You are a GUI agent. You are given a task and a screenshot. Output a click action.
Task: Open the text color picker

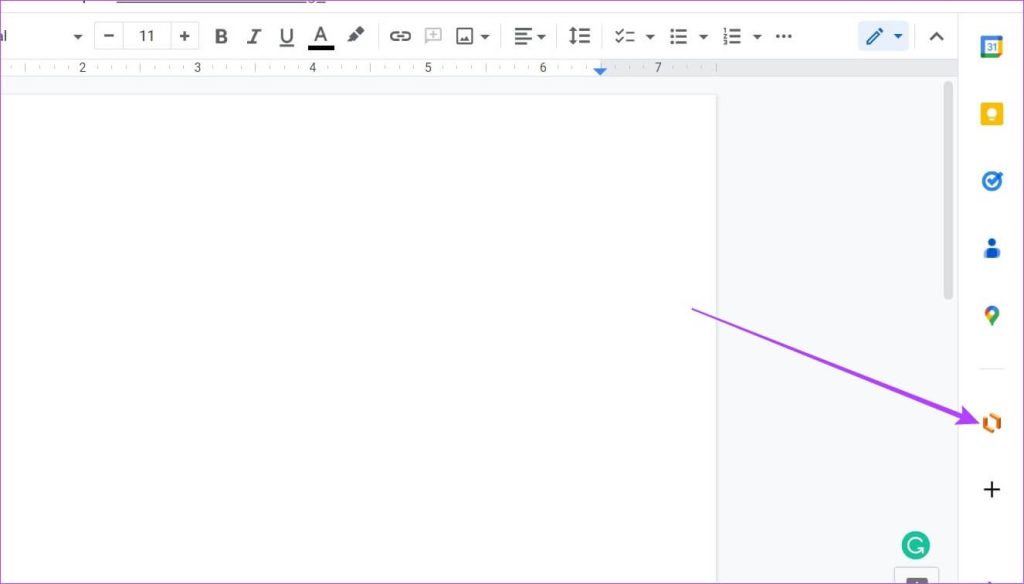pyautogui.click(x=321, y=37)
